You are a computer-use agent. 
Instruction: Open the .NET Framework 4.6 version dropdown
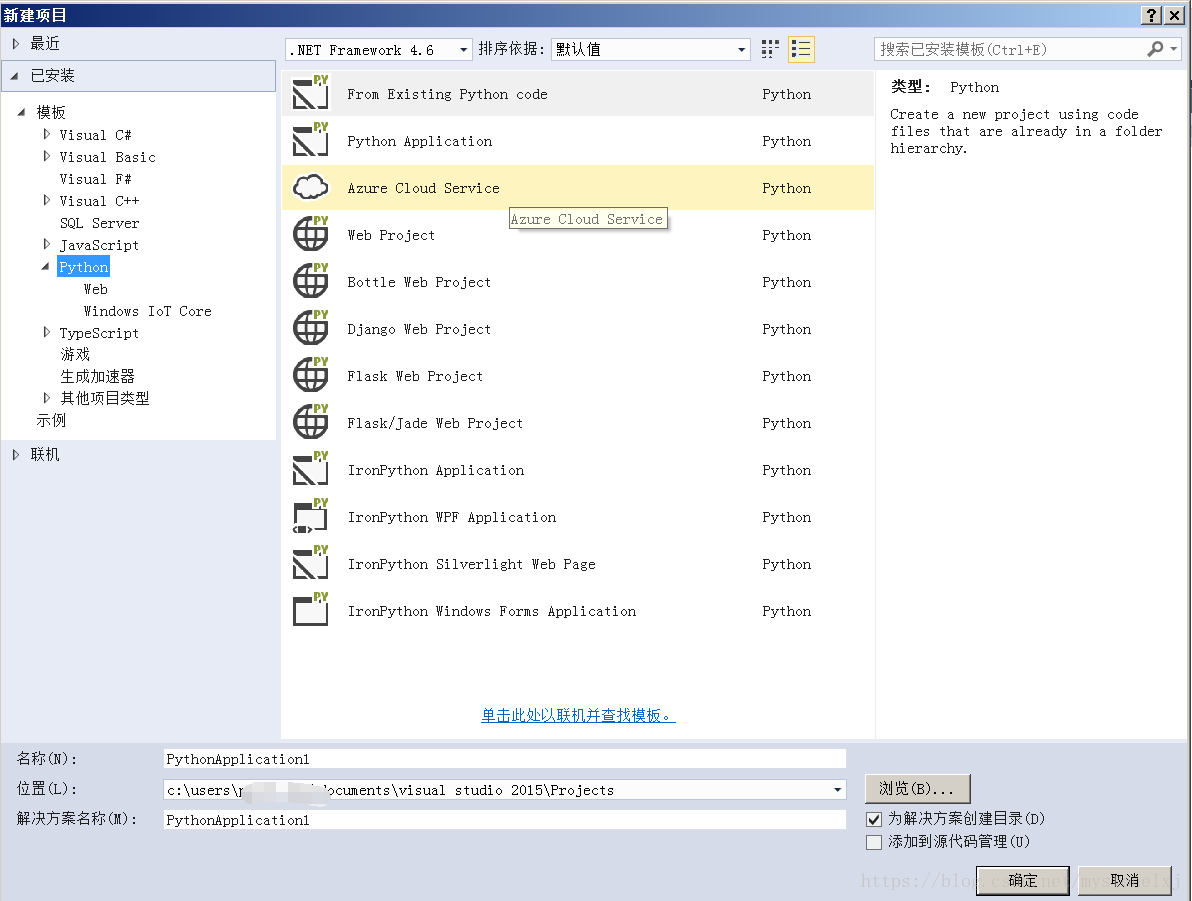coord(463,50)
